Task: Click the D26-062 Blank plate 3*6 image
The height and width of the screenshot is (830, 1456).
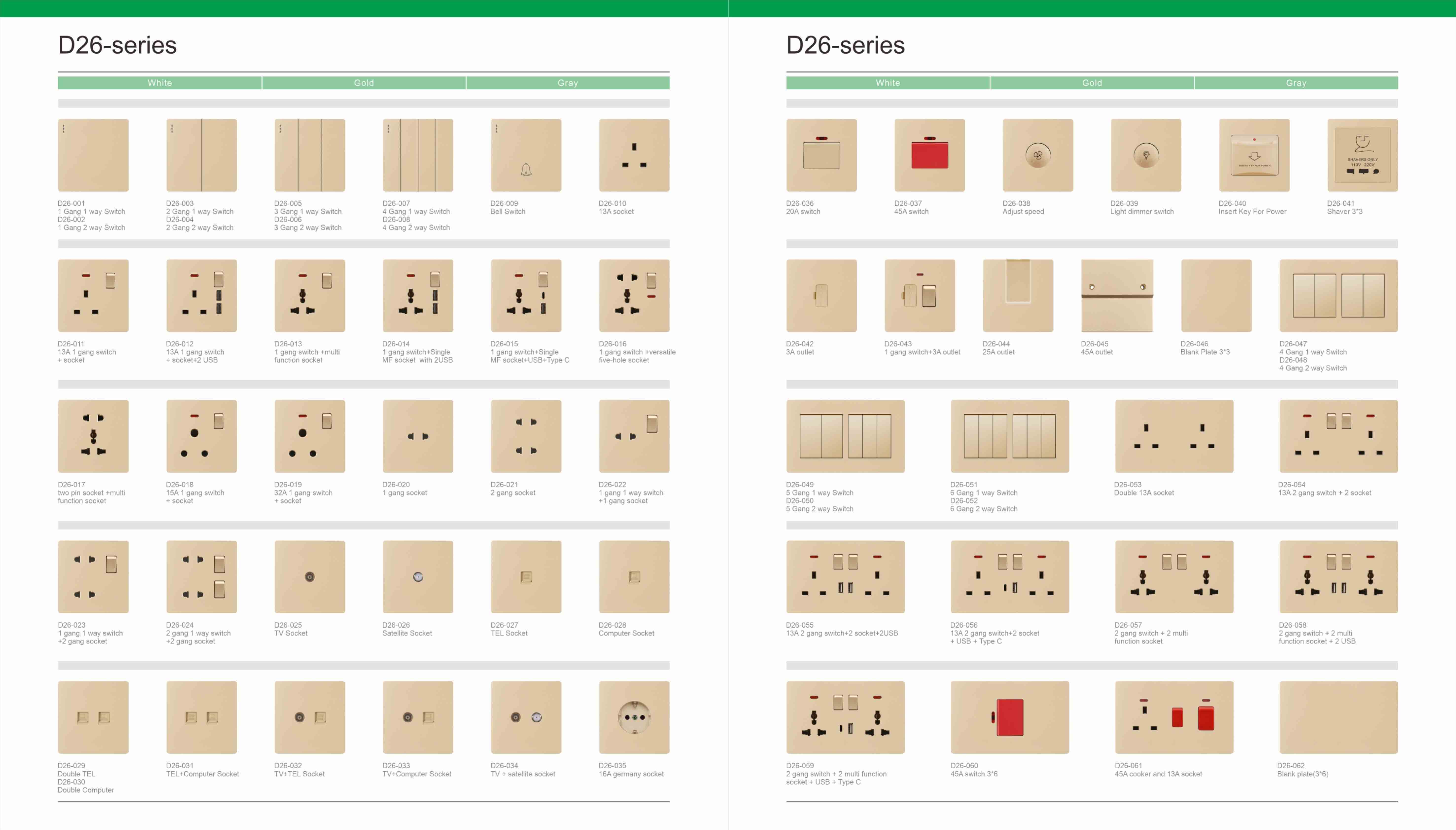Action: pos(1339,717)
